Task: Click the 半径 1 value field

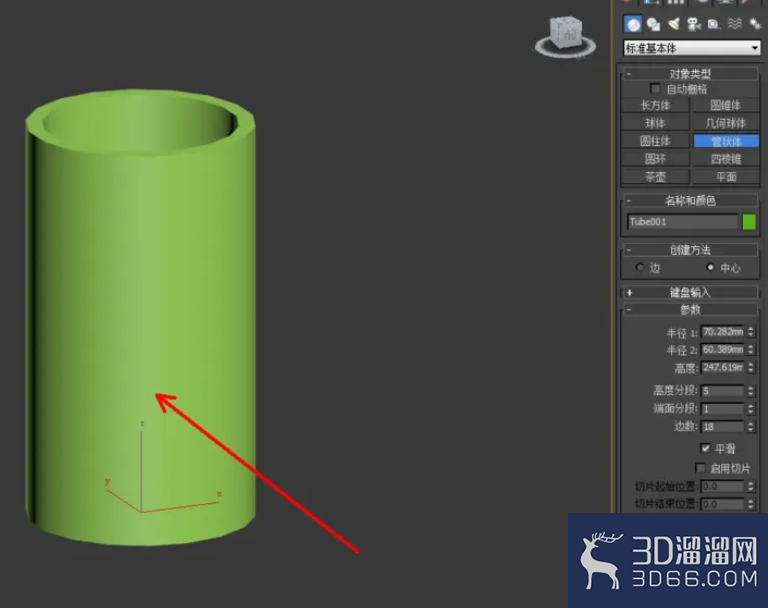Action: click(722, 332)
